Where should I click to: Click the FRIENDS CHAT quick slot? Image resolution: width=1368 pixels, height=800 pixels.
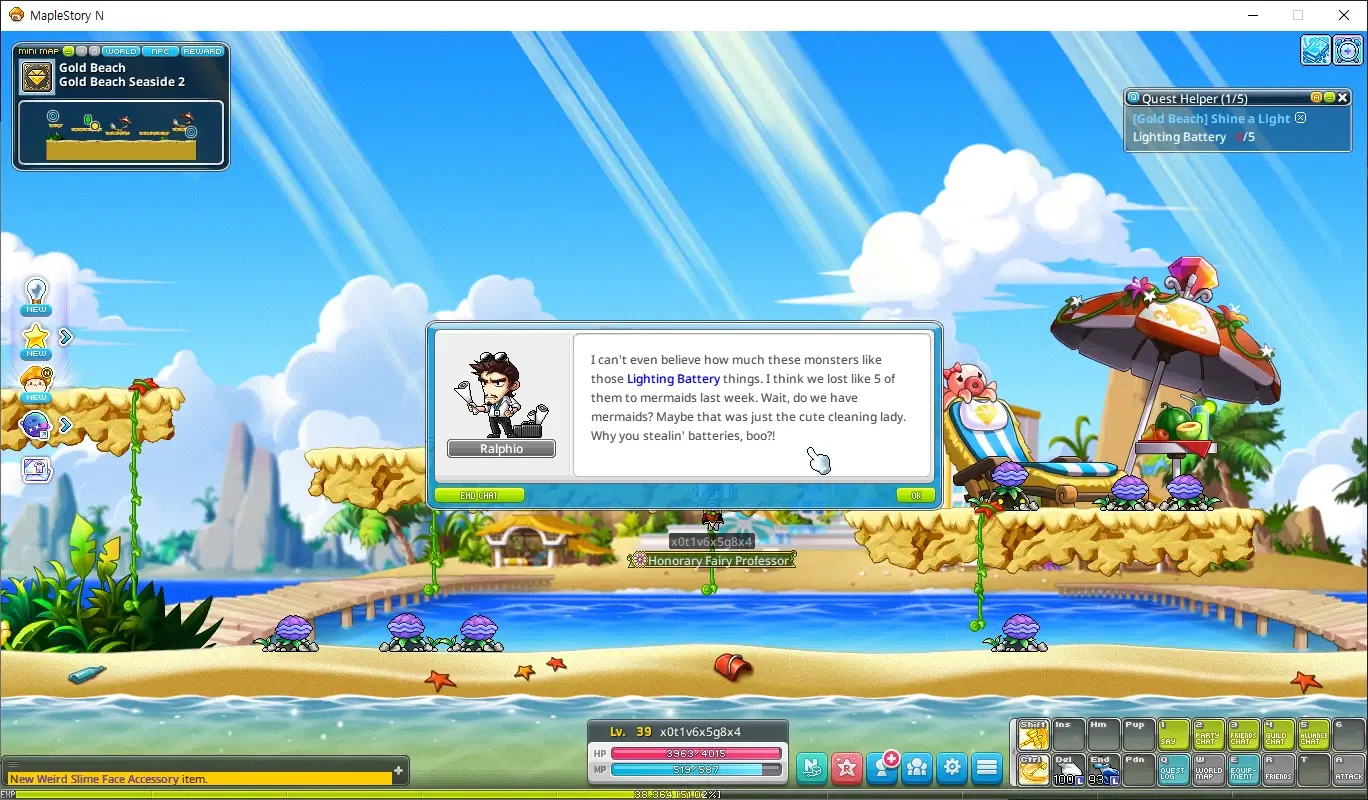click(1244, 735)
